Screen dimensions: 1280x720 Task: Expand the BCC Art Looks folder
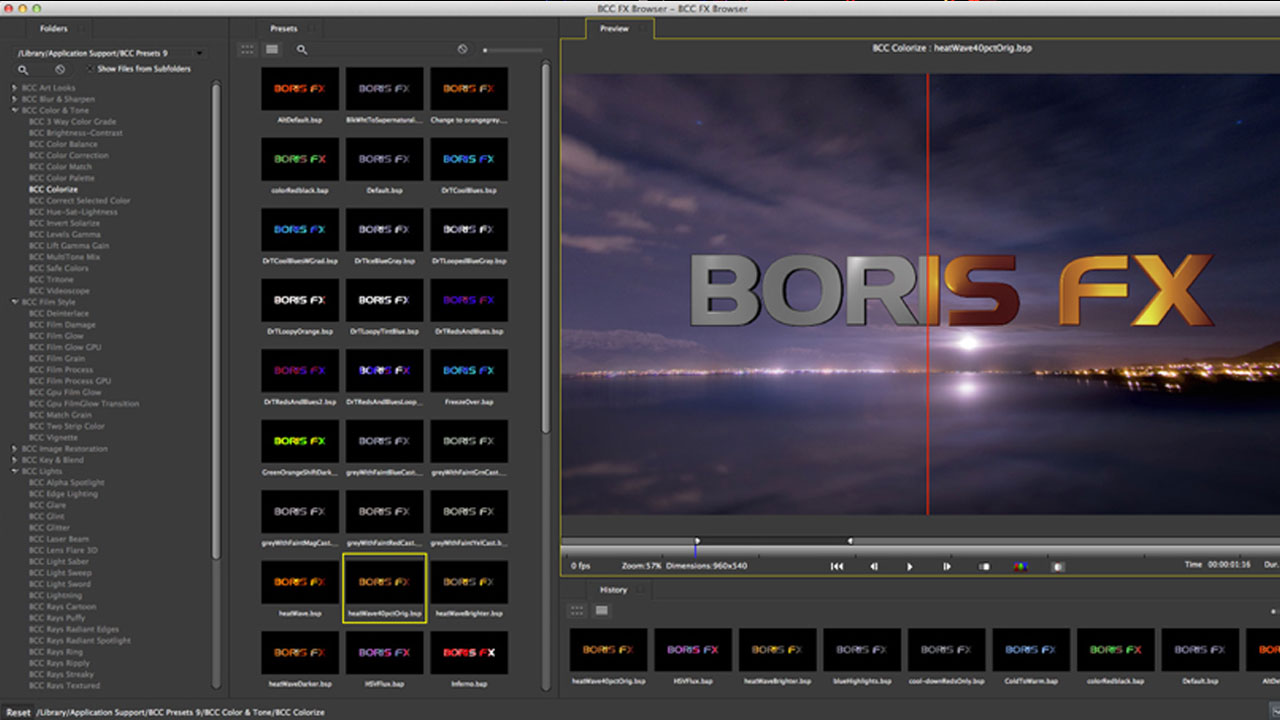tap(14, 88)
